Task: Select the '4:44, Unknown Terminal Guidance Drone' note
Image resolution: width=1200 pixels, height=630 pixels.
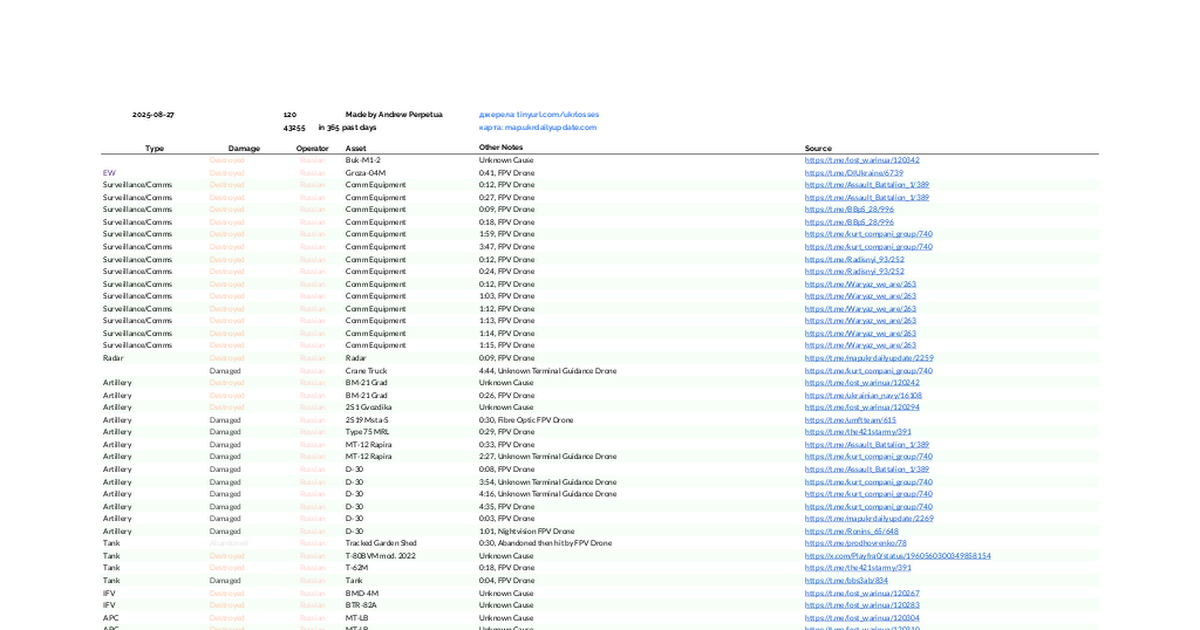Action: coord(548,371)
